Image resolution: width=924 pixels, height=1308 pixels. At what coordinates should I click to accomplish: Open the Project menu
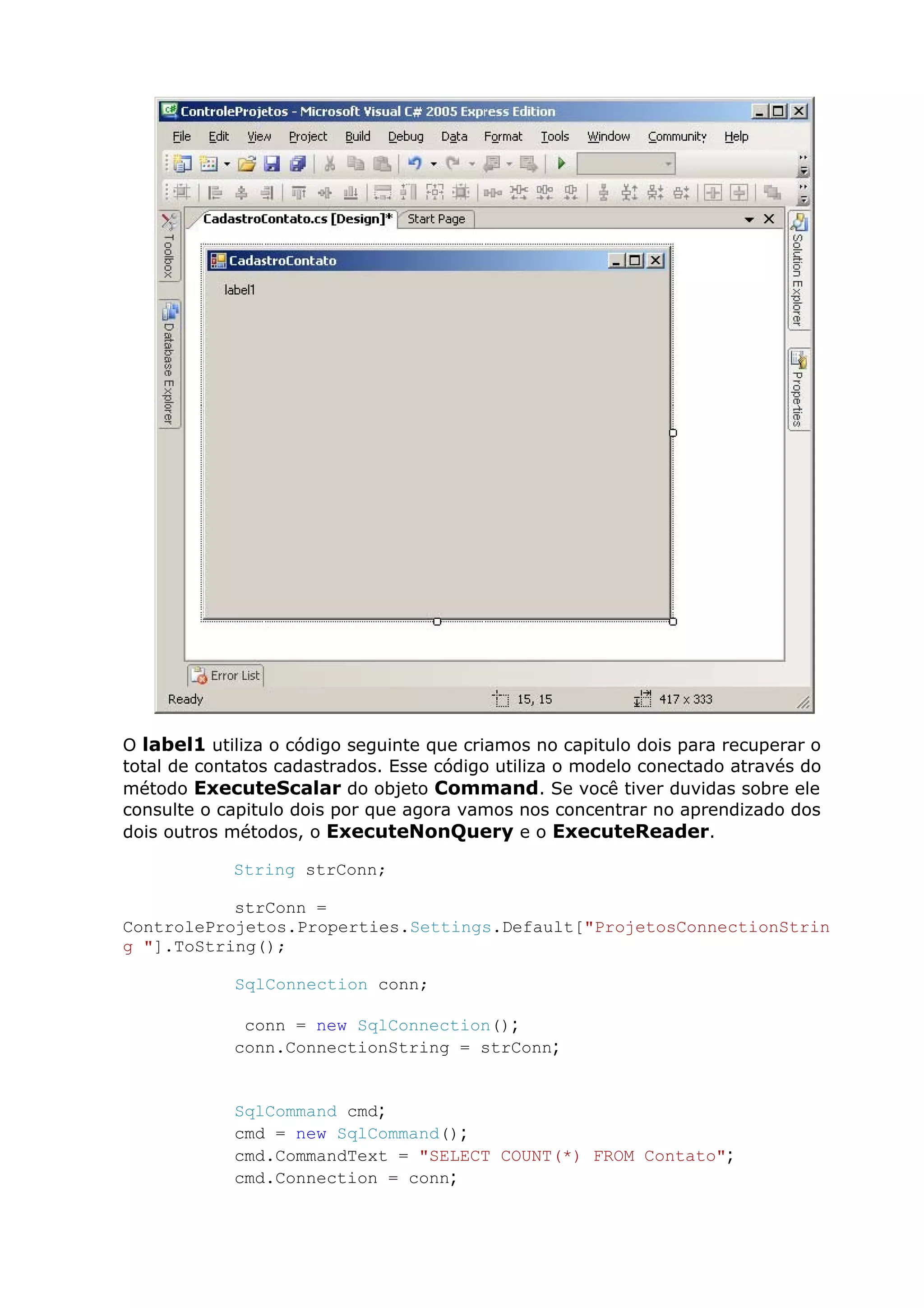click(x=308, y=137)
